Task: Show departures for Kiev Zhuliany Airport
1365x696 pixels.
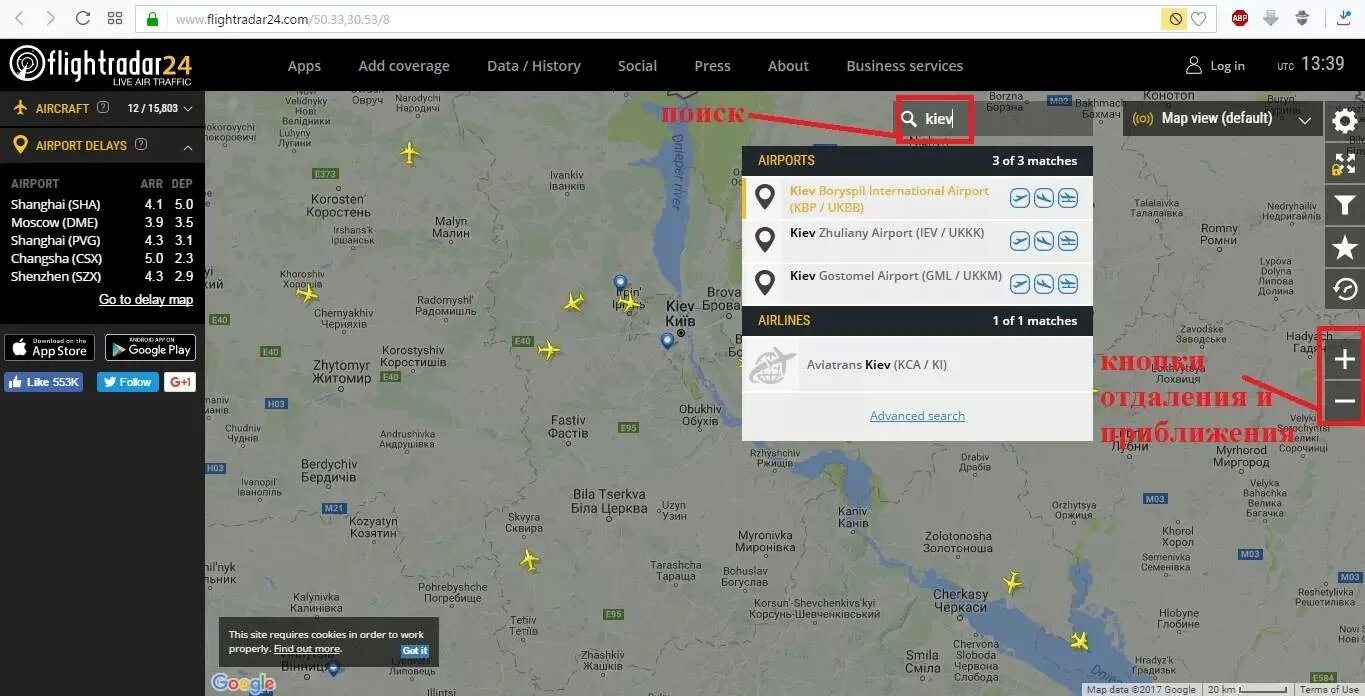Action: [1020, 241]
